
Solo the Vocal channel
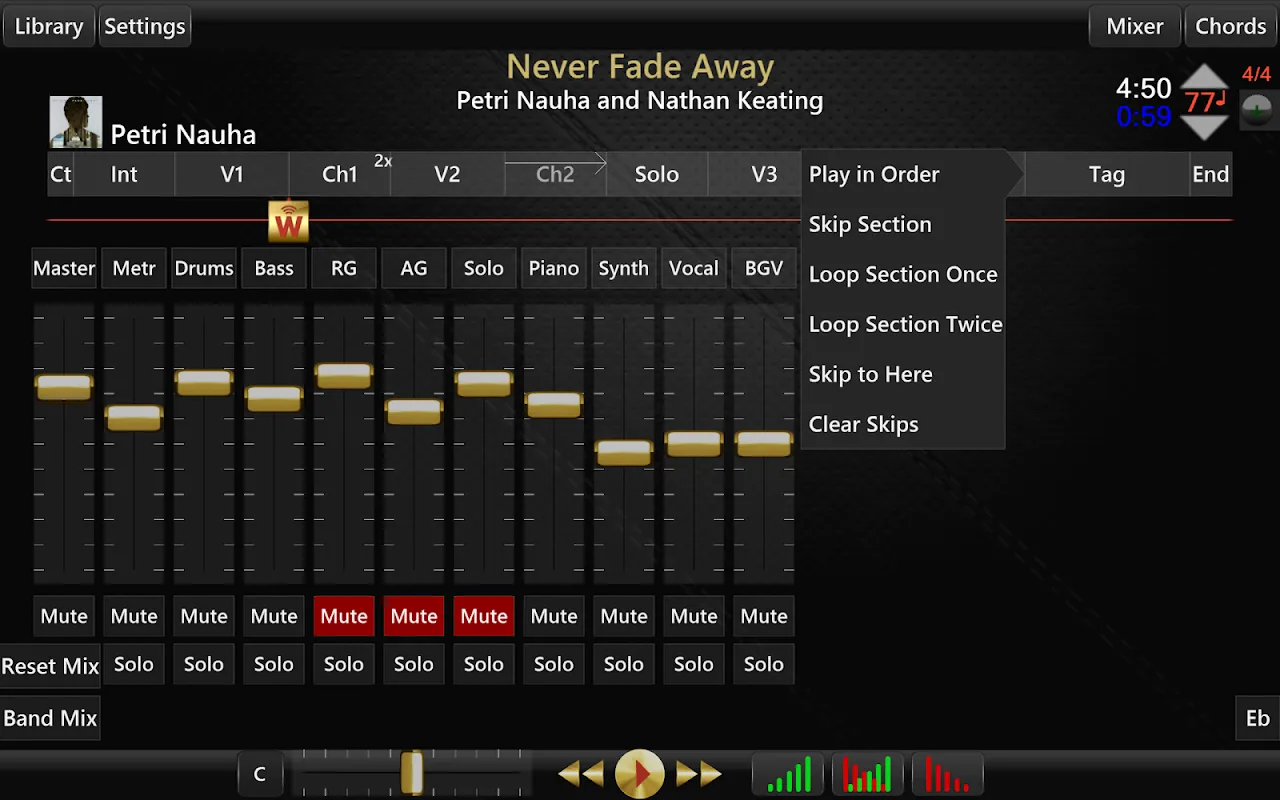pyautogui.click(x=694, y=664)
